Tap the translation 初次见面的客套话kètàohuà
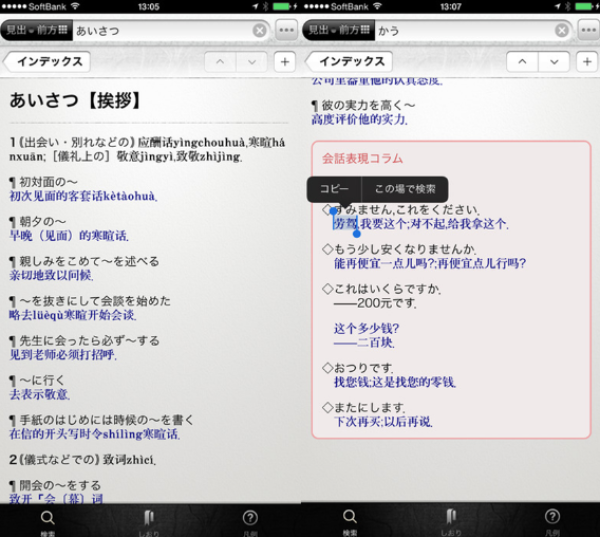Viewport: 600px width, 537px height. [x=83, y=196]
